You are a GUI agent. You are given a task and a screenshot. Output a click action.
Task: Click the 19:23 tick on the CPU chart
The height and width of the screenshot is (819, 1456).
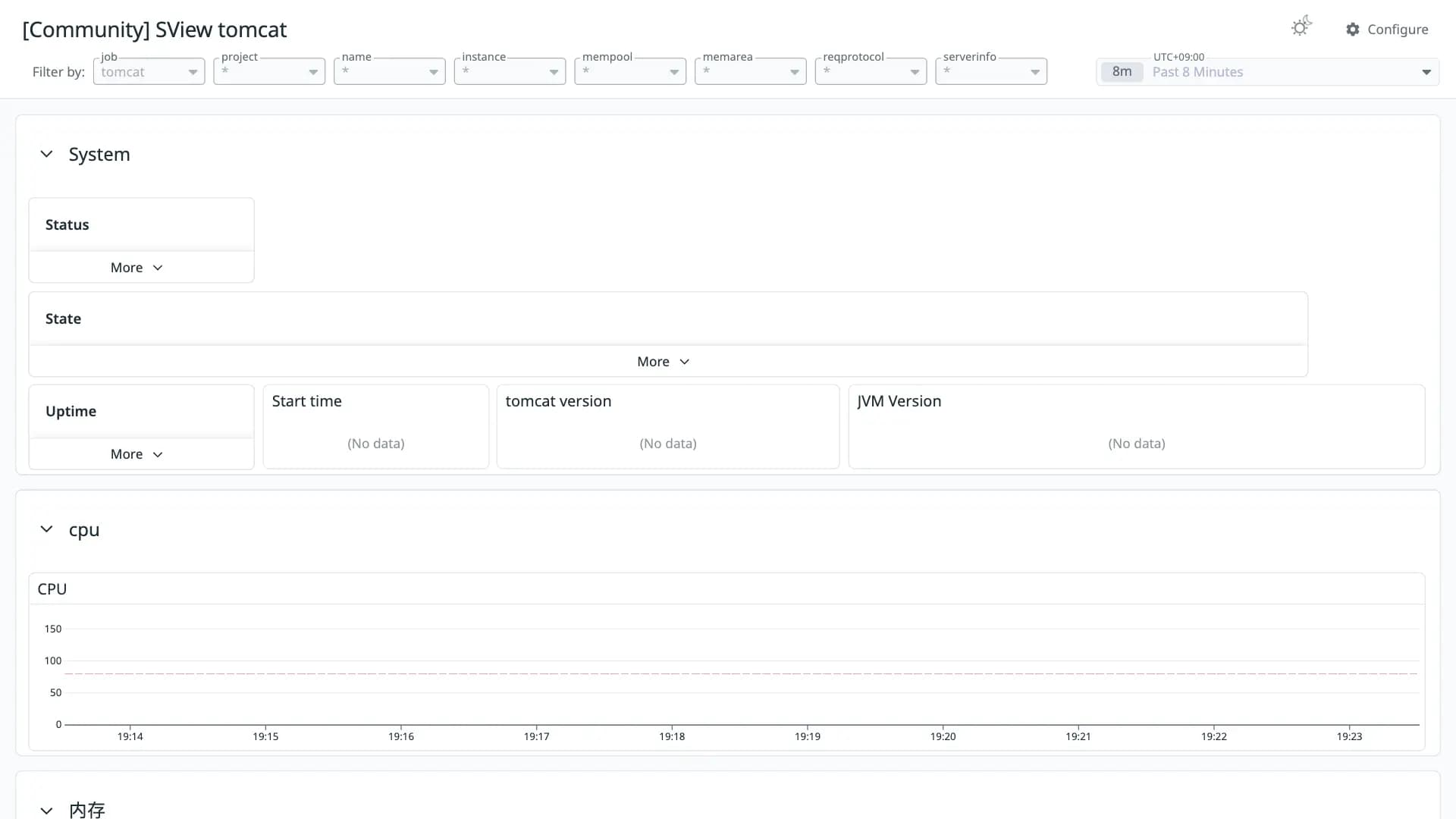pos(1349,736)
